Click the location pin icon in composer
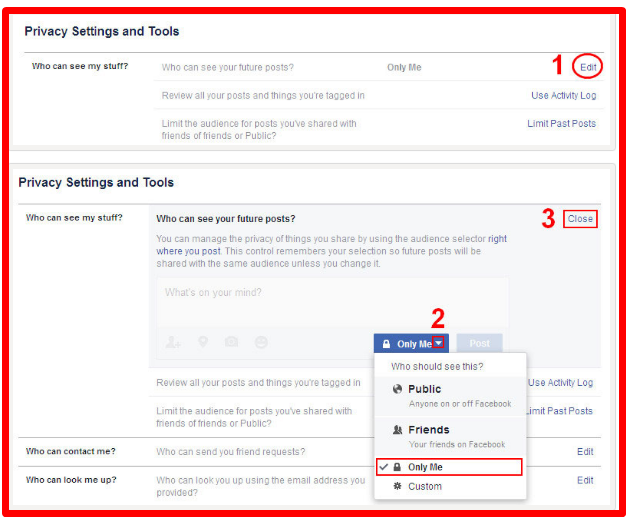628x517 pixels. [x=203, y=342]
